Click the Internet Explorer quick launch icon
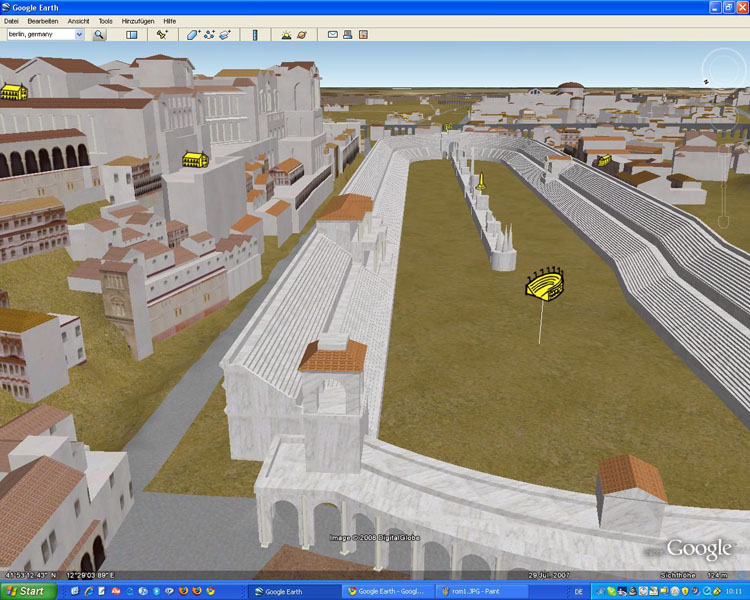Image resolution: width=750 pixels, height=600 pixels. click(88, 591)
